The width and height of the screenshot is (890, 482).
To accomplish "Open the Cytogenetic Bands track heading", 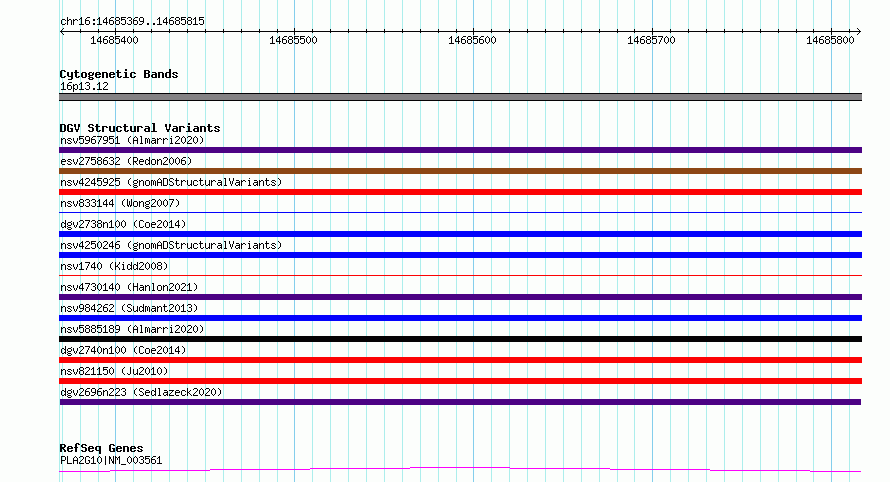I will [119, 74].
